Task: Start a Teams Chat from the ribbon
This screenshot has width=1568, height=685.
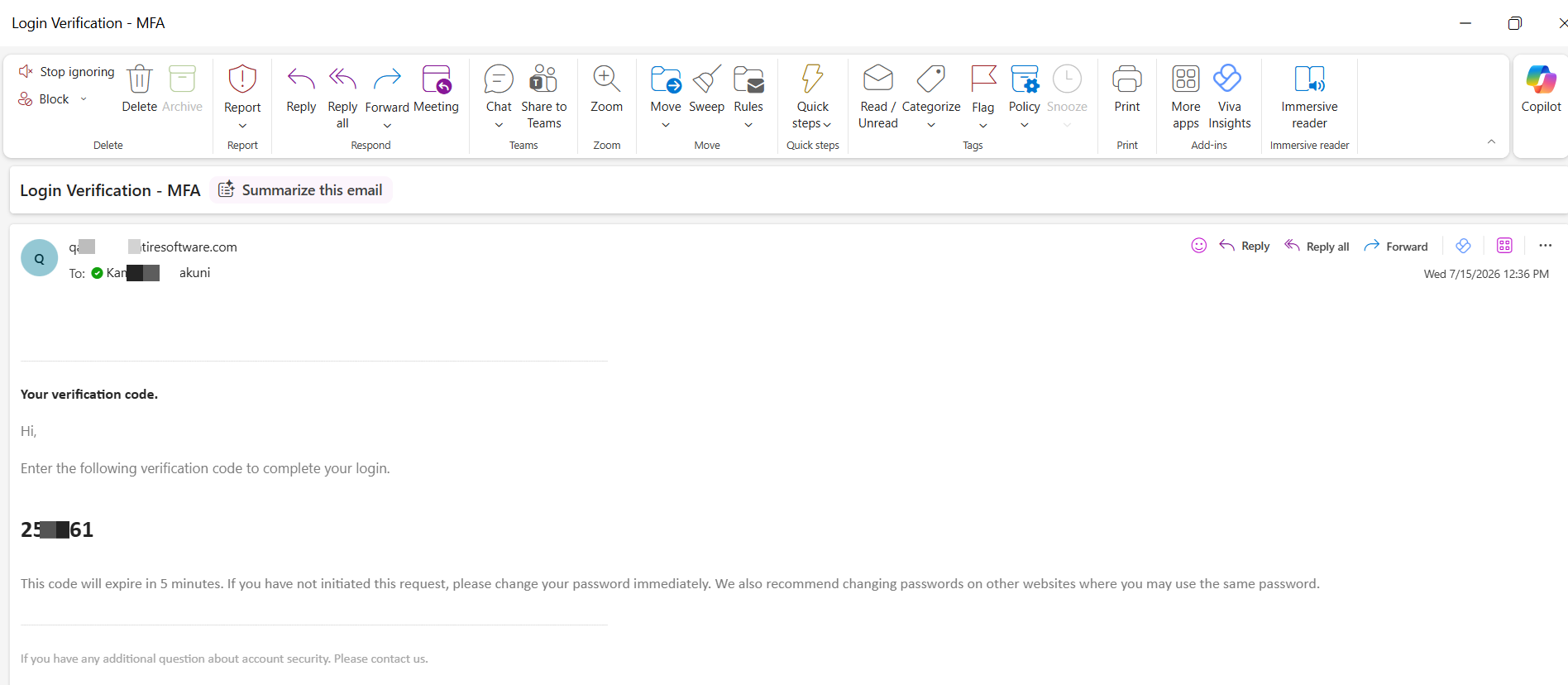Action: tap(499, 89)
